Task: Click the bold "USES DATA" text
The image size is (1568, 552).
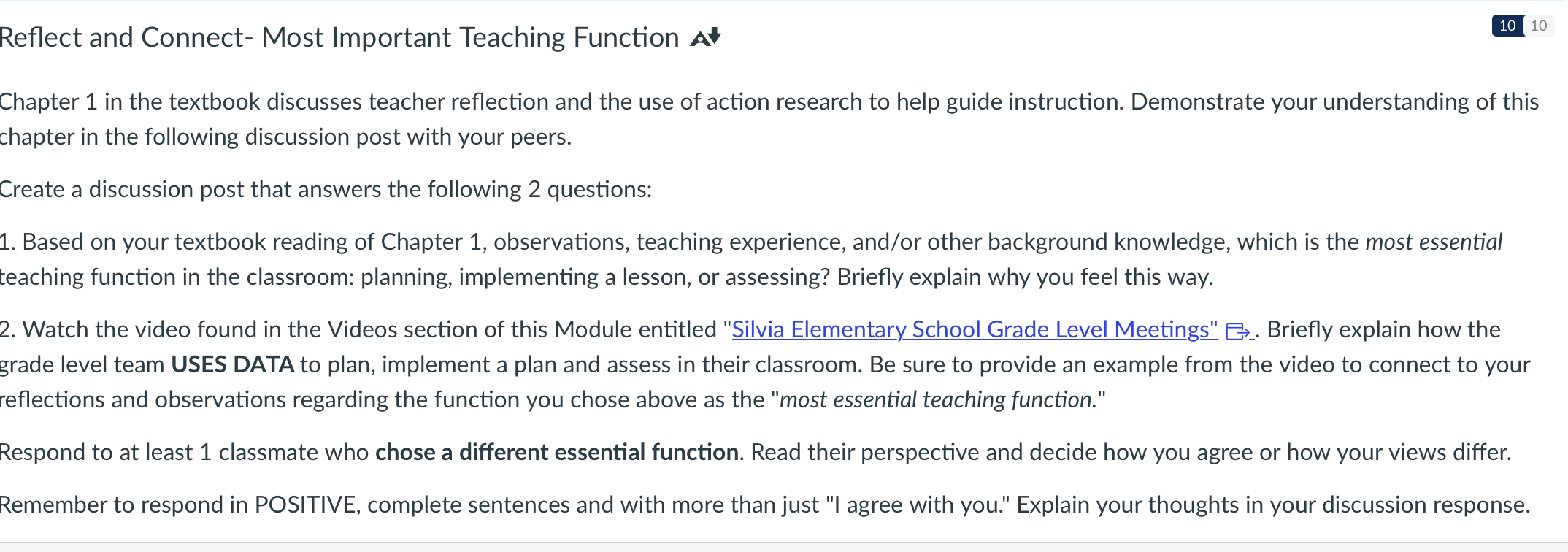Action: point(232,364)
